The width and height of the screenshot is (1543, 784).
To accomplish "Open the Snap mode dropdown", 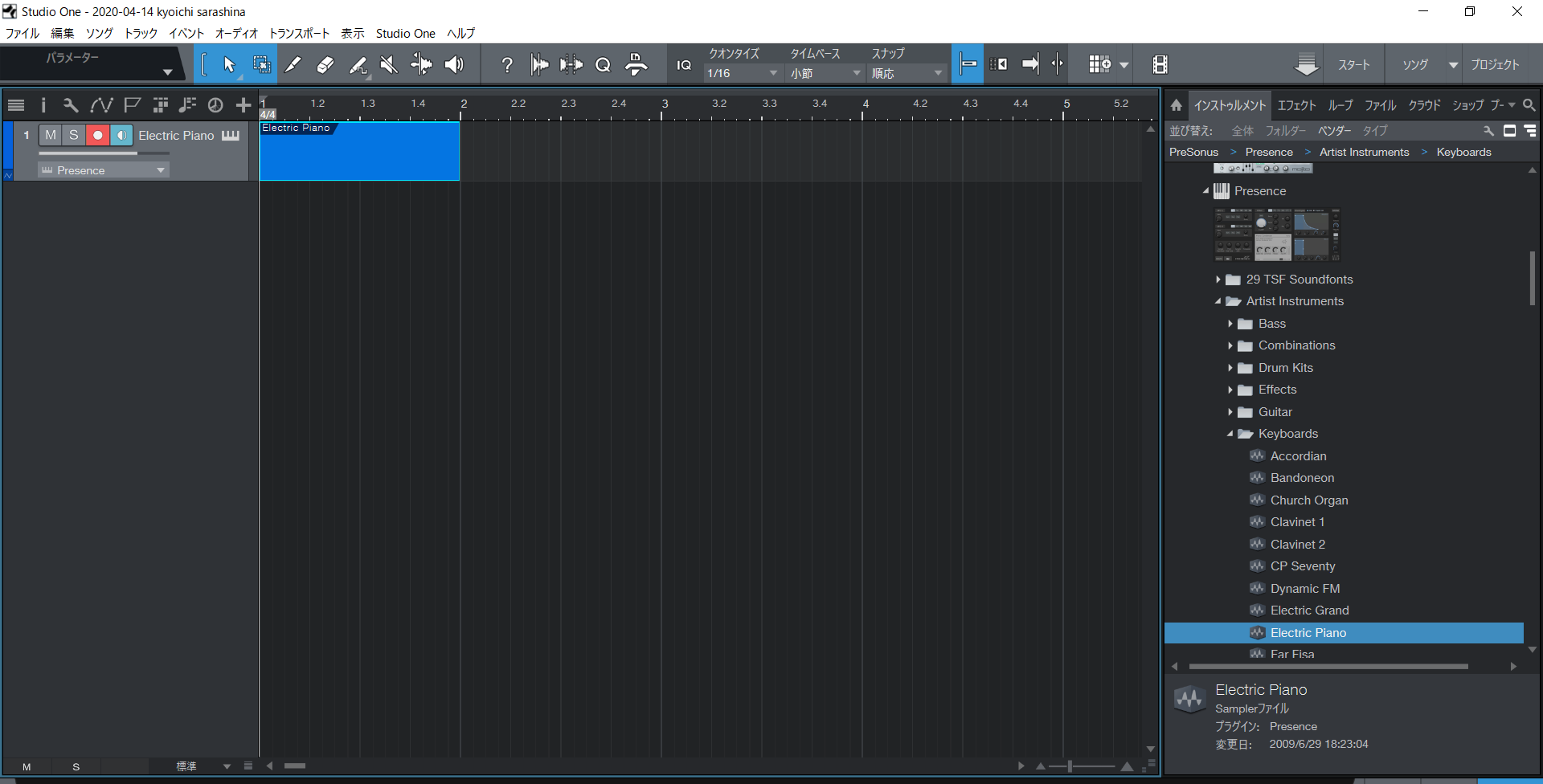I will tap(907, 73).
